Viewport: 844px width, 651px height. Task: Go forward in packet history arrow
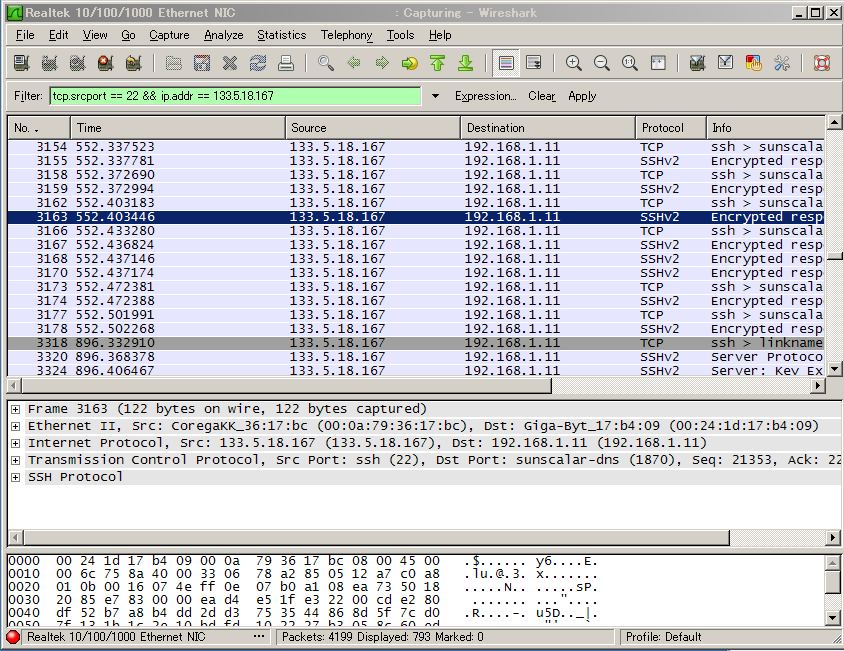[x=382, y=63]
